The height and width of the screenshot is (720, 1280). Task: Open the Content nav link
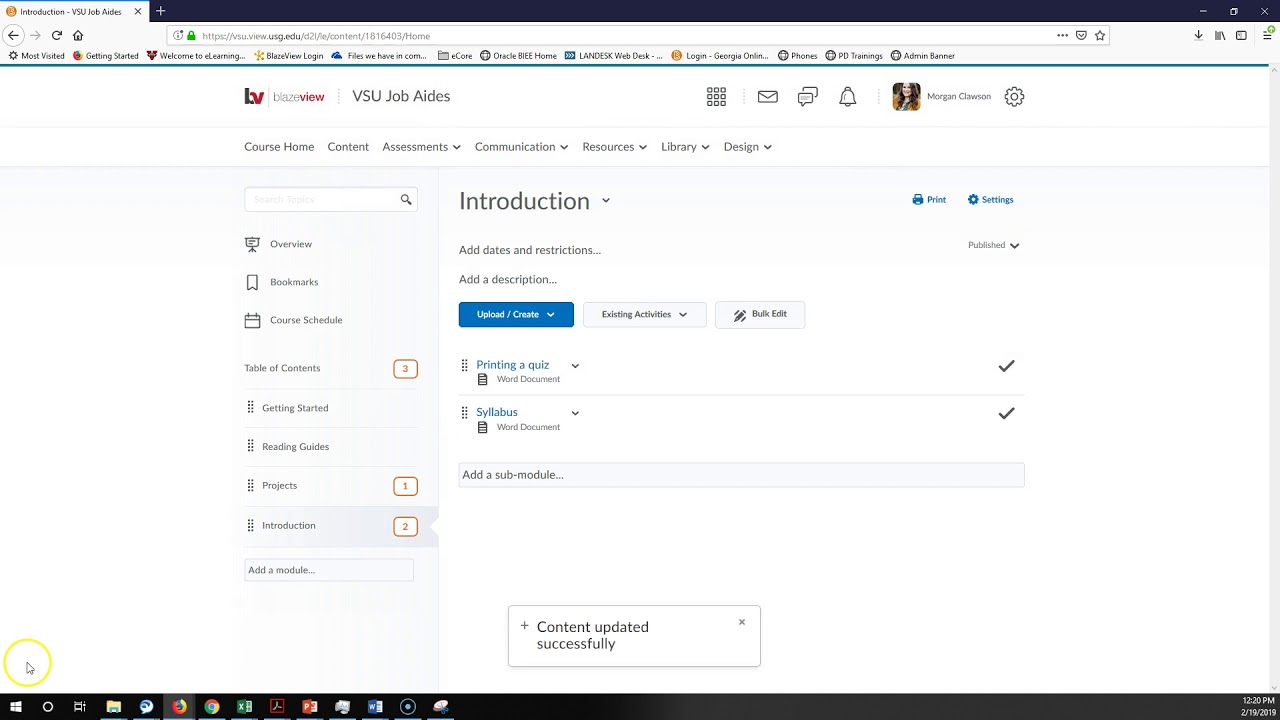(x=348, y=147)
